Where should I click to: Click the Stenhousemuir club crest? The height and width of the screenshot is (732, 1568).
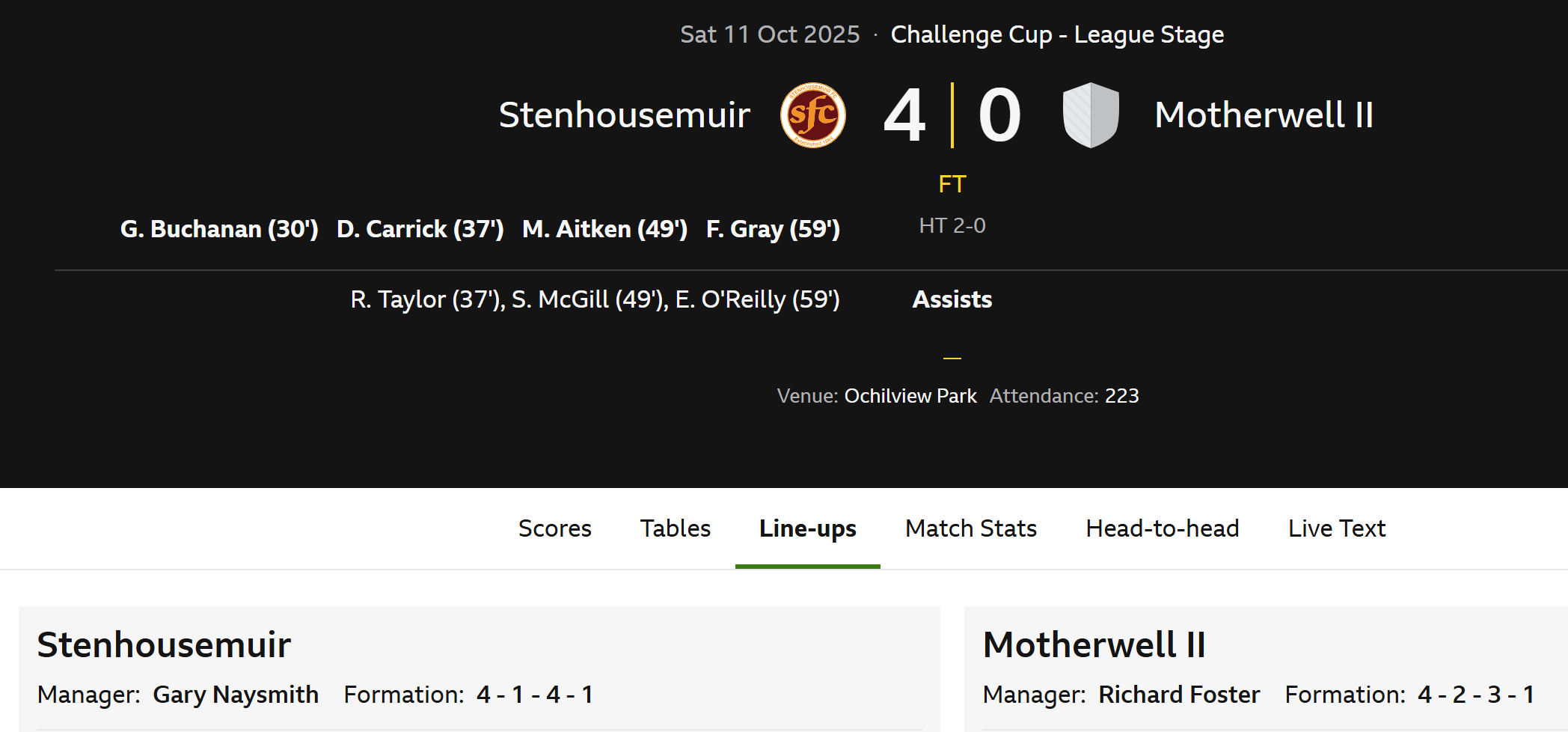(x=812, y=115)
